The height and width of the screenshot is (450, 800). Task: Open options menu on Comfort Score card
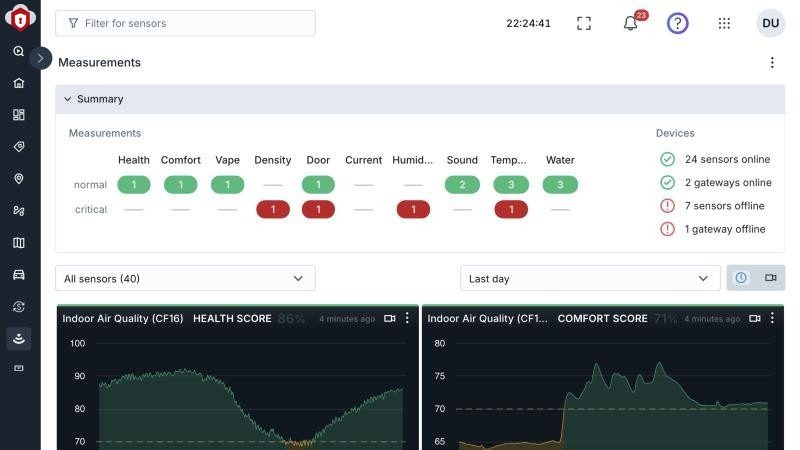[772, 318]
